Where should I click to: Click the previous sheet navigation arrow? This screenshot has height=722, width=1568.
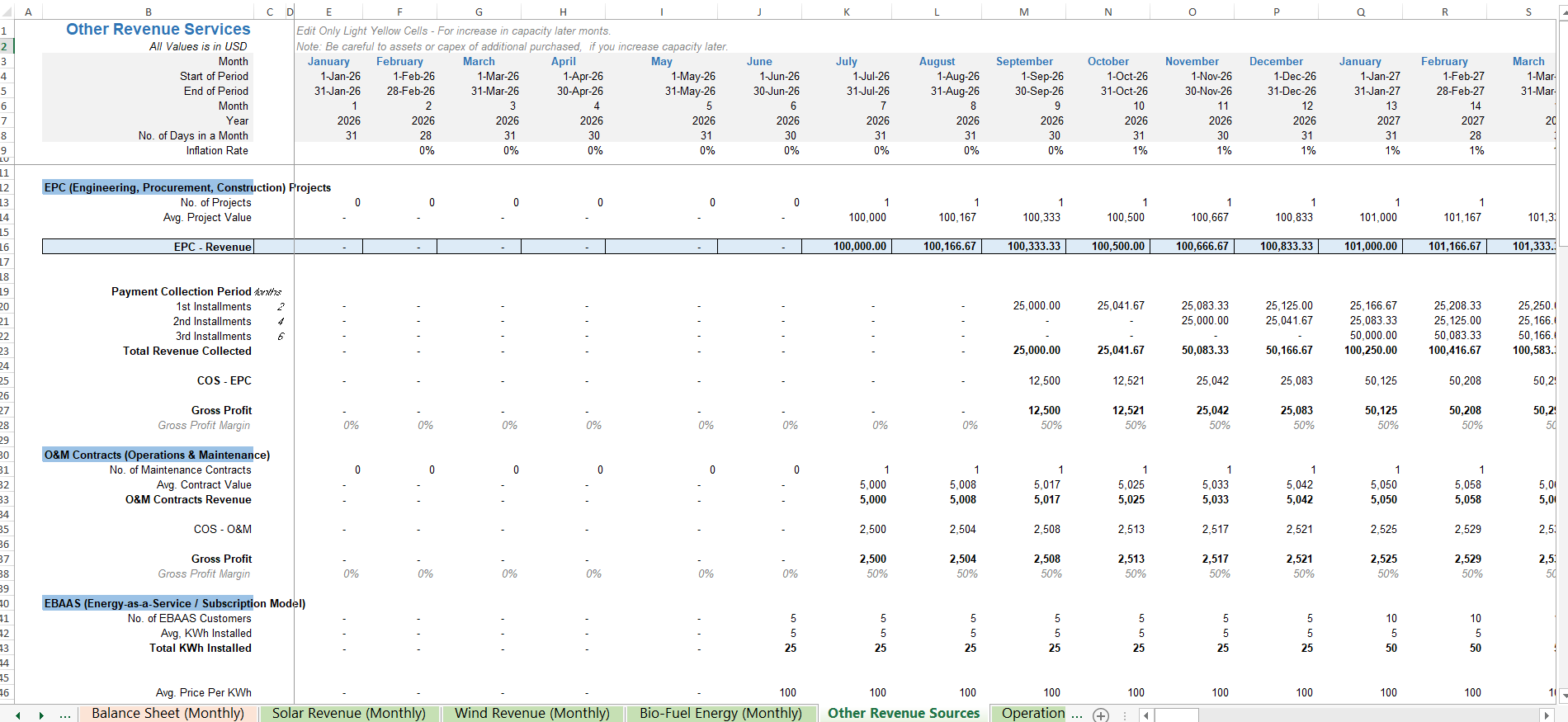pyautogui.click(x=18, y=715)
